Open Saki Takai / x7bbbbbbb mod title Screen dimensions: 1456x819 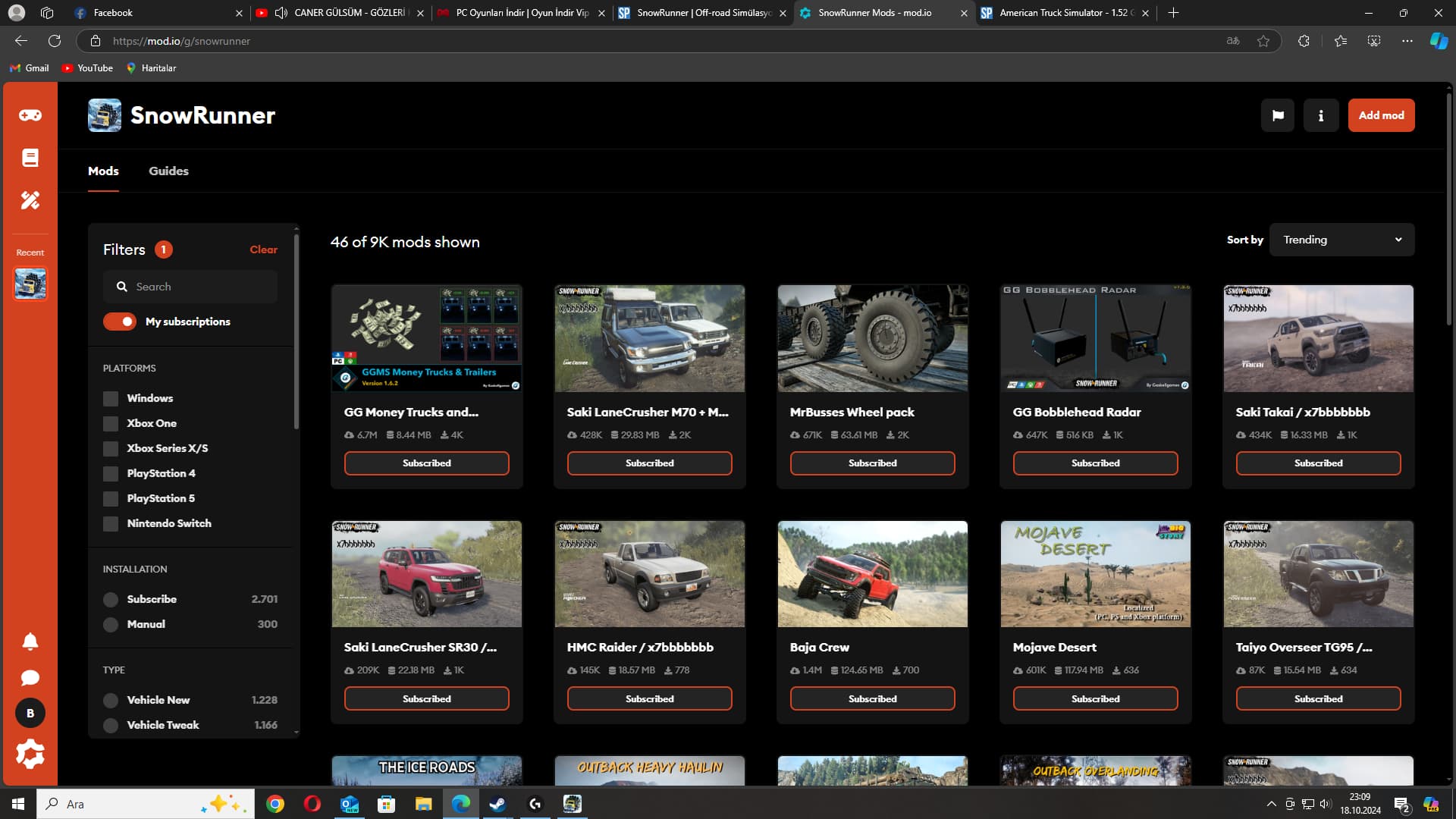click(x=1302, y=412)
